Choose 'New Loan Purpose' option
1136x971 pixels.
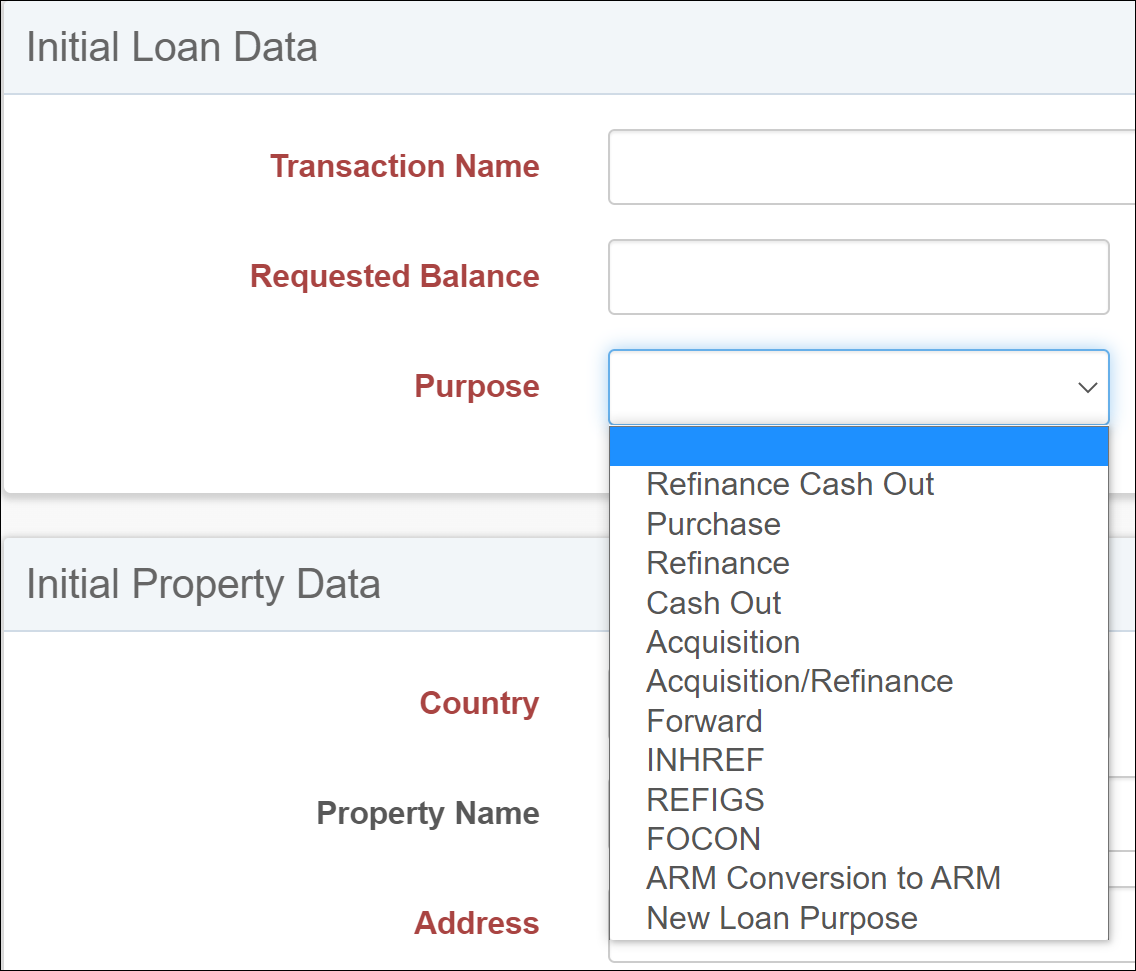point(782,918)
